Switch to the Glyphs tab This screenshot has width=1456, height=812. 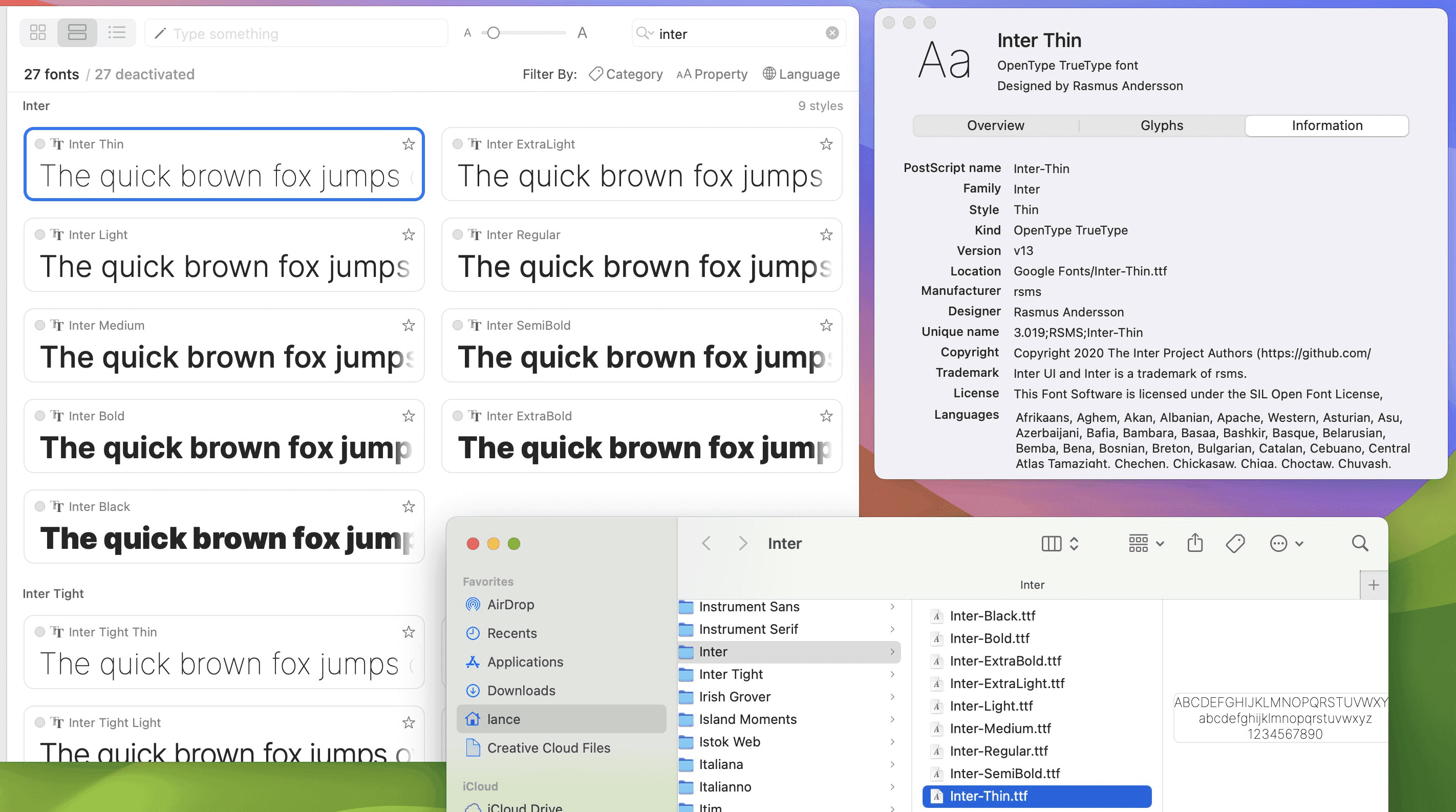click(1162, 125)
